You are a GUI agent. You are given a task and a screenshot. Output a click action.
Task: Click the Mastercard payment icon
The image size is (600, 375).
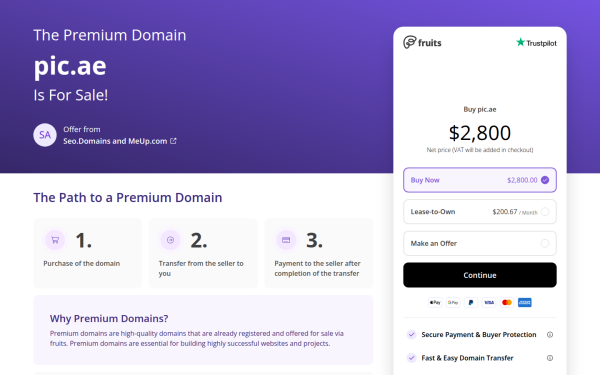(x=507, y=302)
